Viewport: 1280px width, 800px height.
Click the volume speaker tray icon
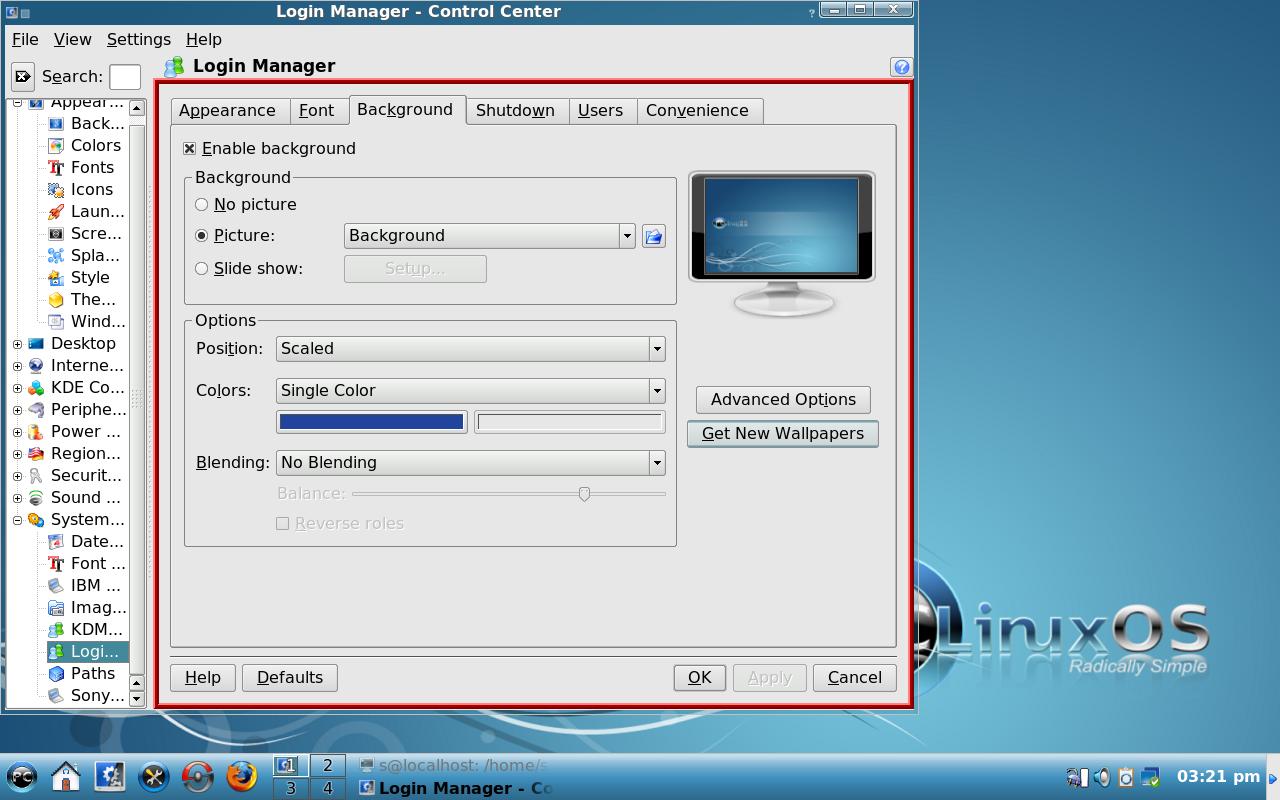(x=1102, y=776)
